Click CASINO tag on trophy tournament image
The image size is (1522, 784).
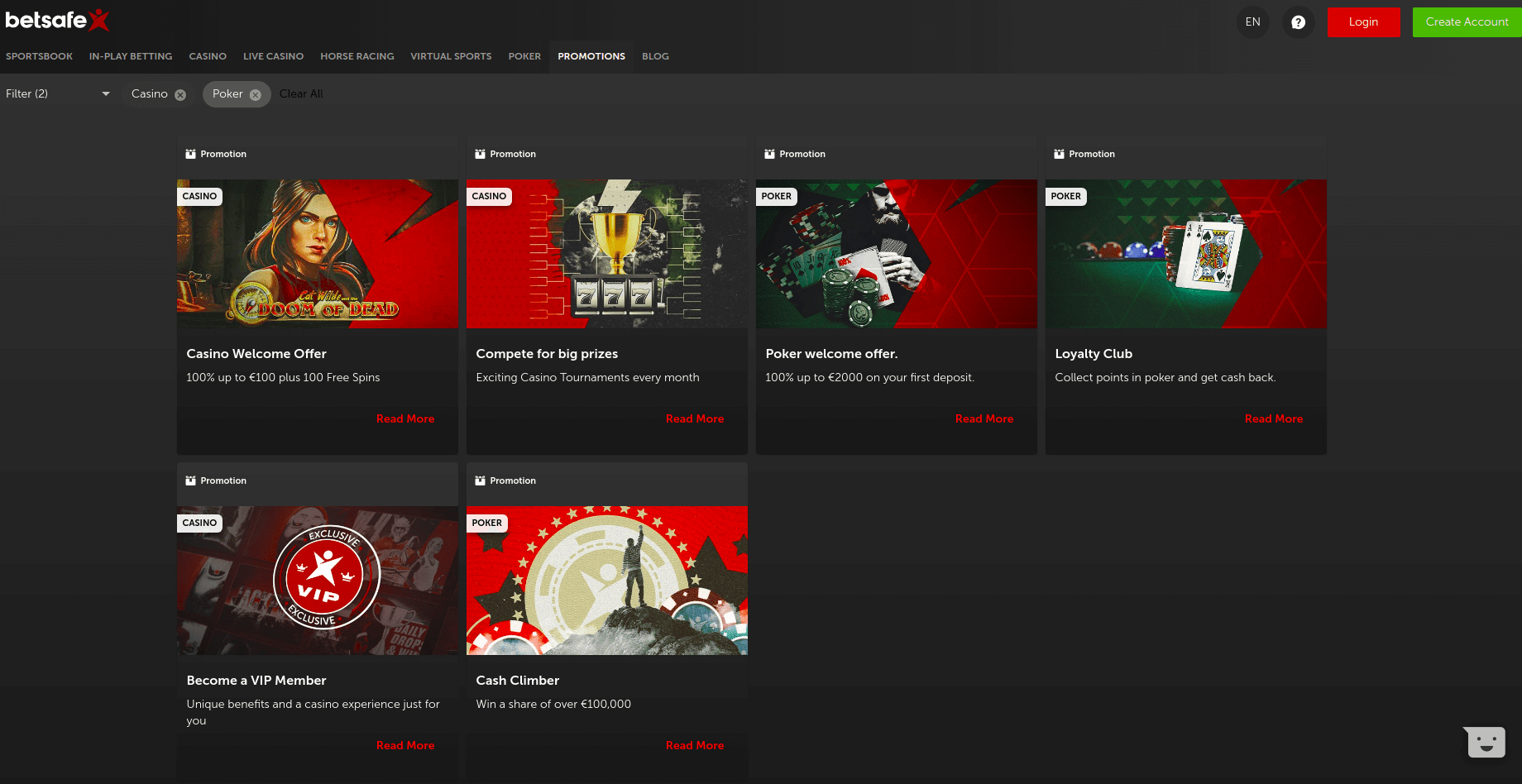coord(489,197)
